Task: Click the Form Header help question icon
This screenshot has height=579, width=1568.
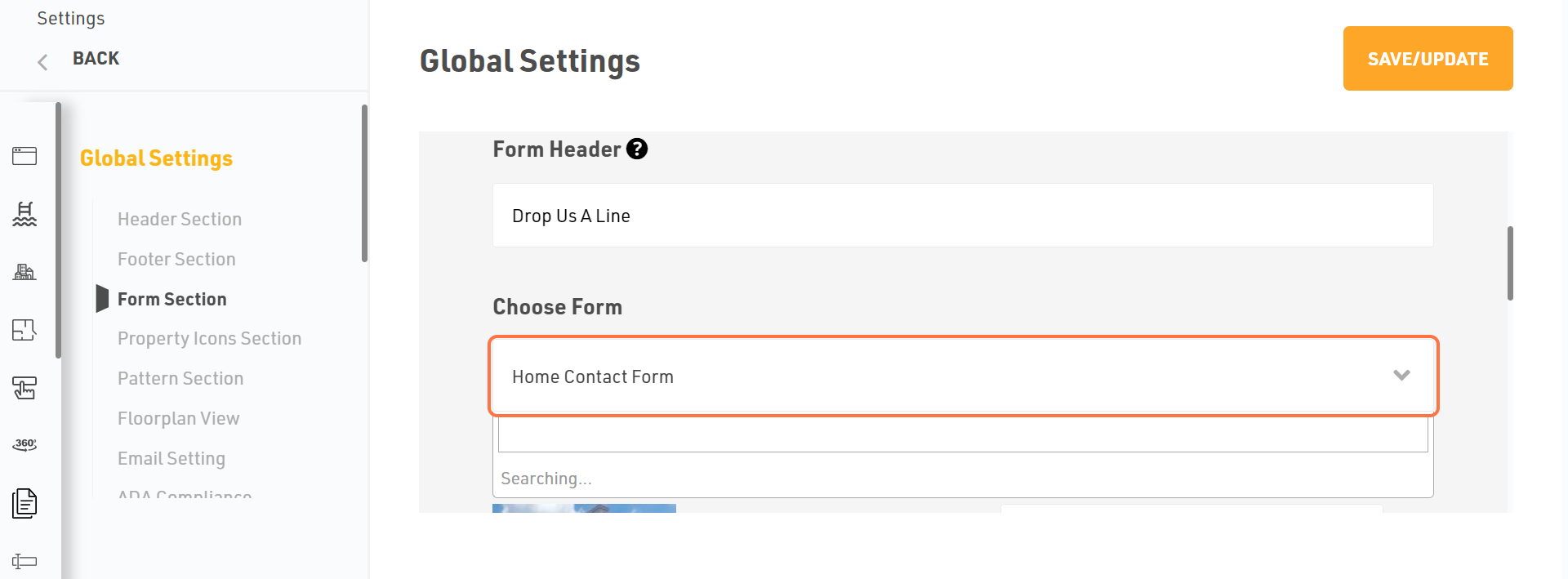Action: (x=637, y=149)
